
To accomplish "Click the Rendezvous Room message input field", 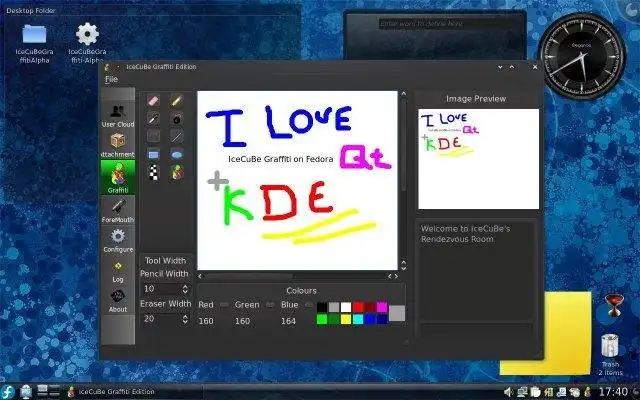I will [x=476, y=329].
